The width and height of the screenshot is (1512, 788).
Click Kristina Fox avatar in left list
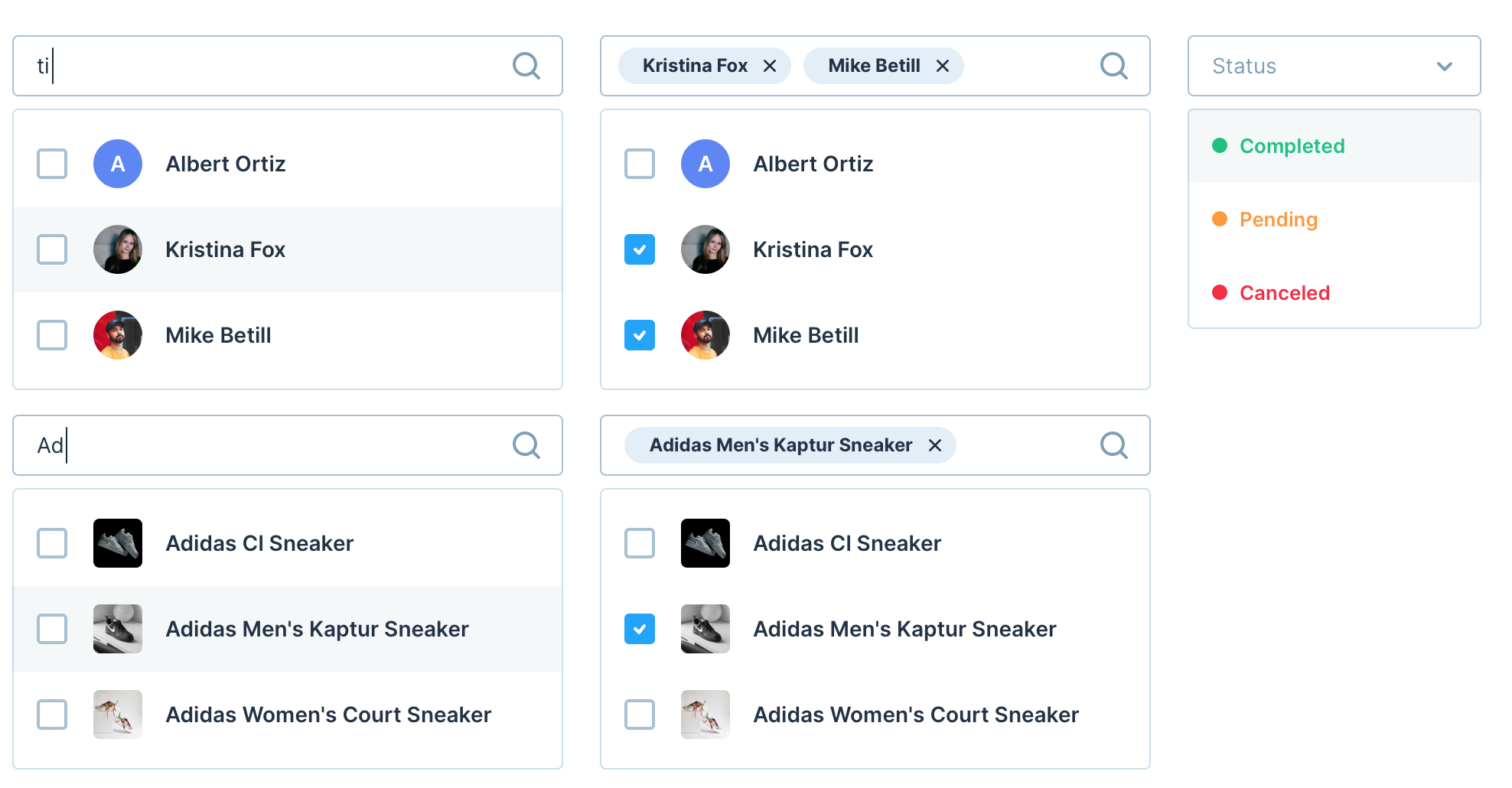pyautogui.click(x=118, y=249)
